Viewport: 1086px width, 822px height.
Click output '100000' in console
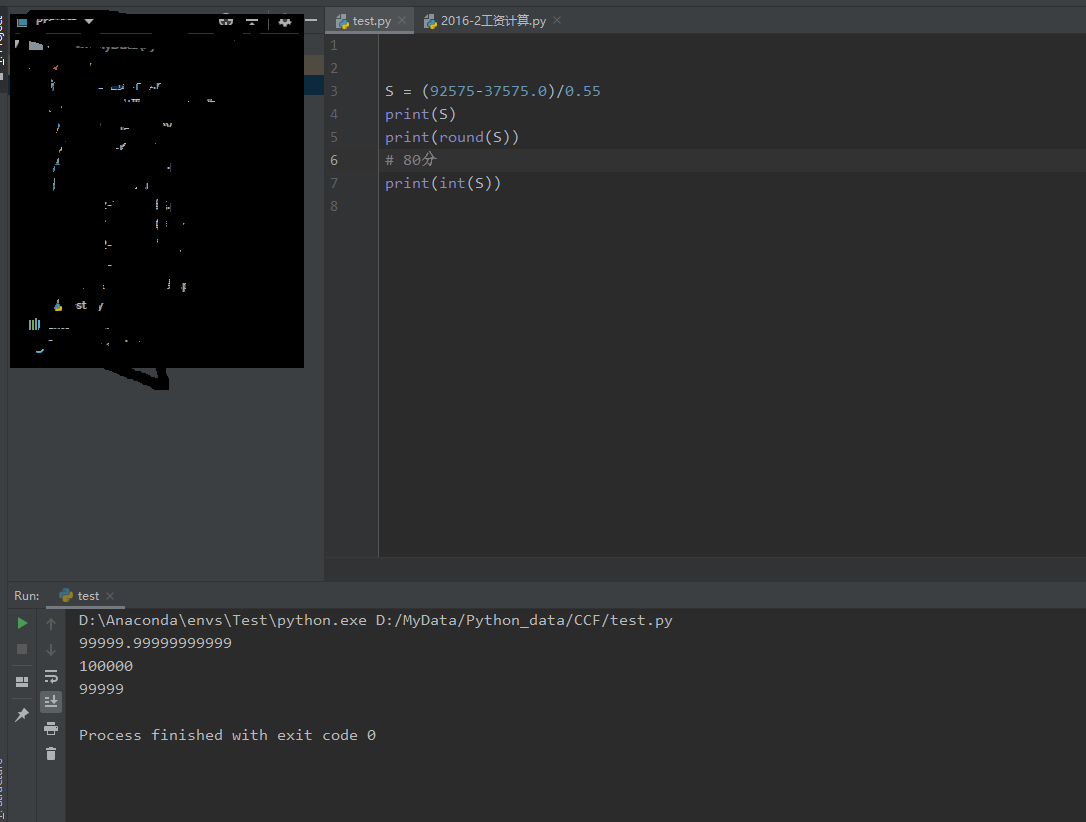click(105, 666)
